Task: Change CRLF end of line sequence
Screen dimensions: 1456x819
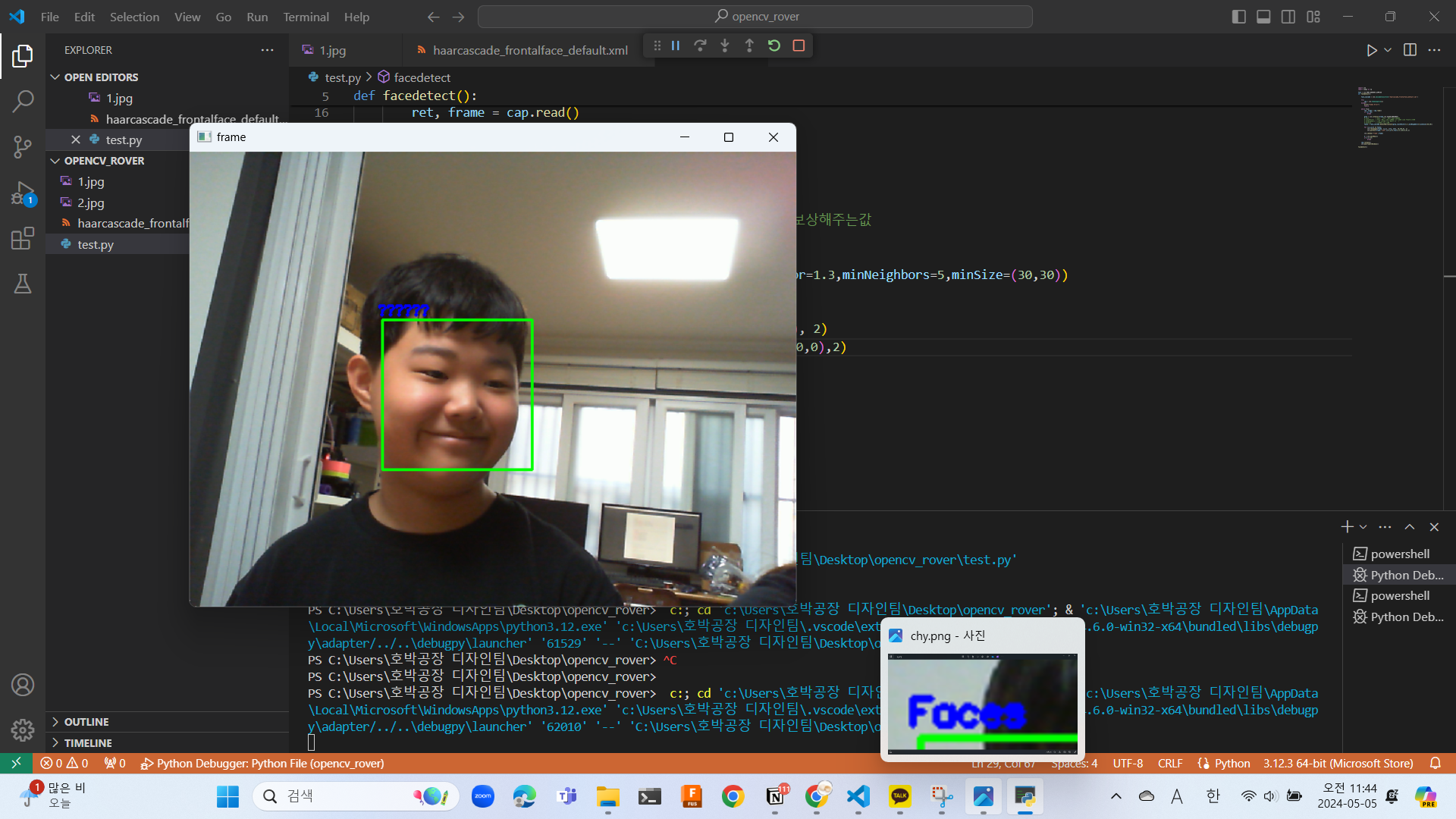Action: click(1170, 763)
